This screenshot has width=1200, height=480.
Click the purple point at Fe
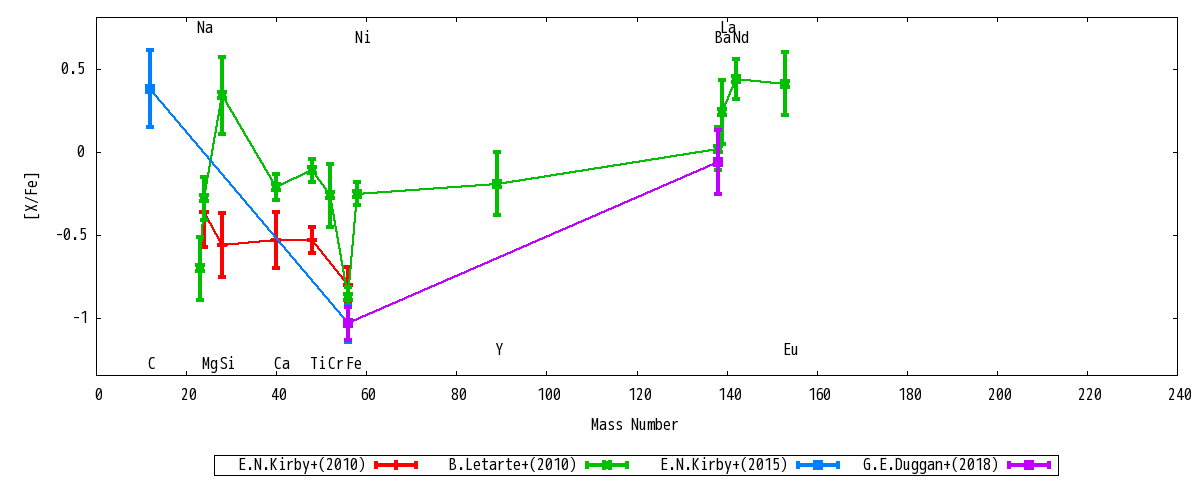(x=348, y=323)
